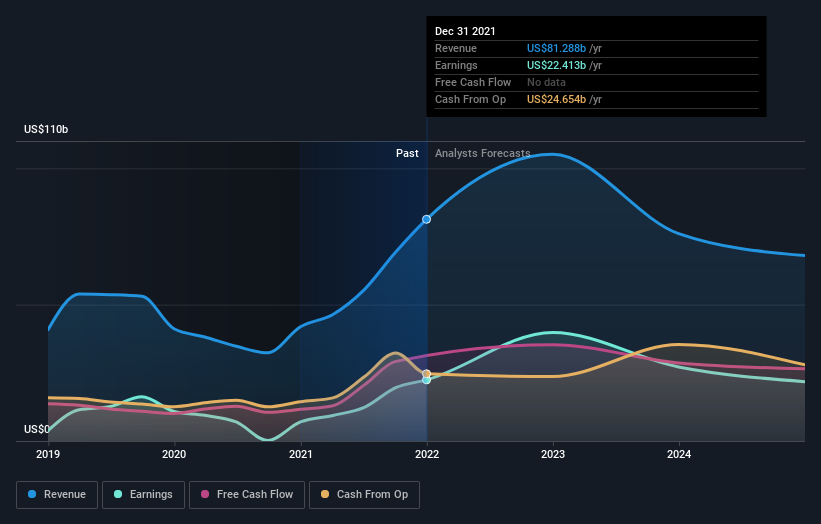821x524 pixels.
Task: Click the Cash From Op label in tooltip
Action: (x=470, y=99)
